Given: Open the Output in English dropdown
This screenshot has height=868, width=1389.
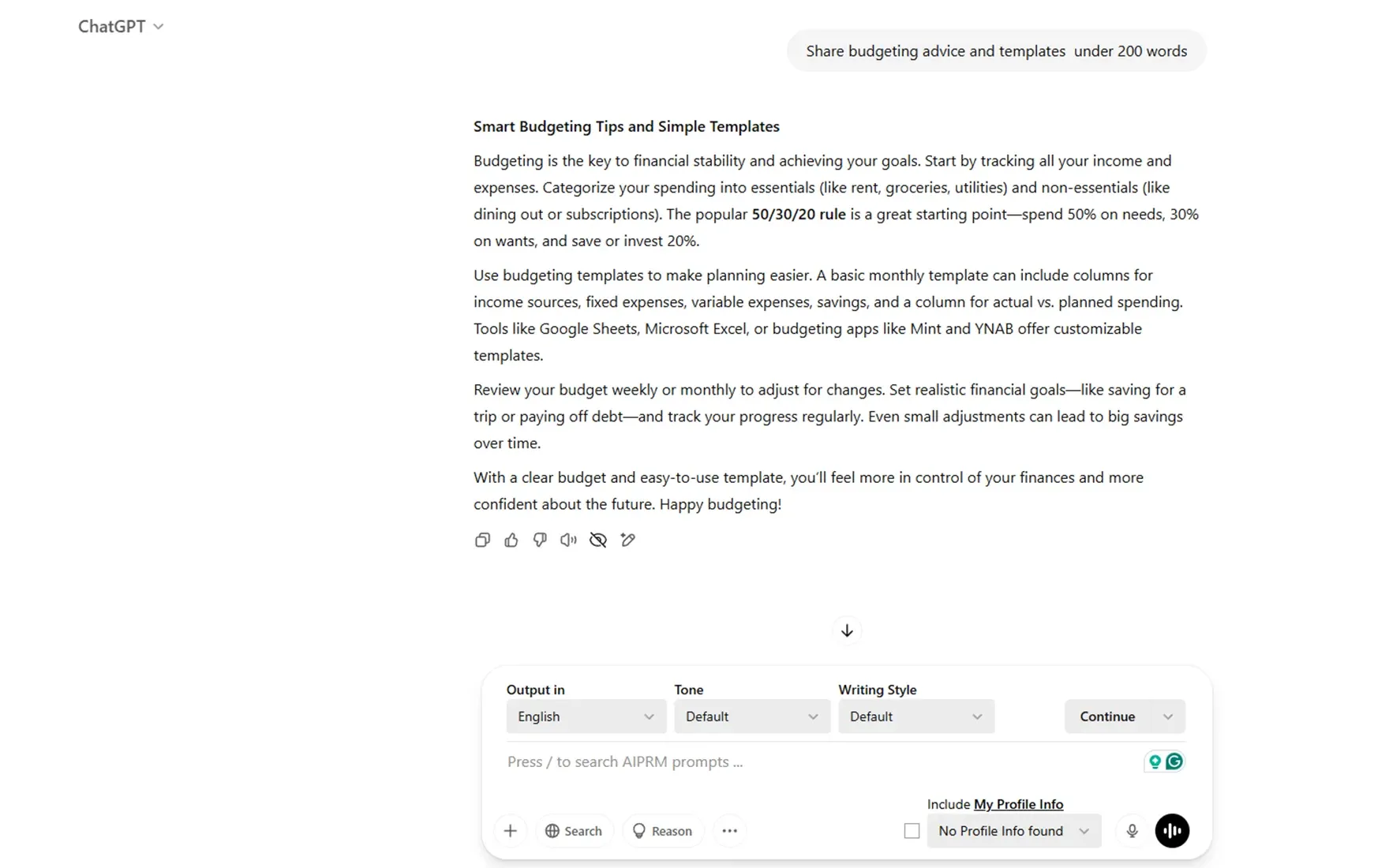Looking at the screenshot, I should pos(586,716).
